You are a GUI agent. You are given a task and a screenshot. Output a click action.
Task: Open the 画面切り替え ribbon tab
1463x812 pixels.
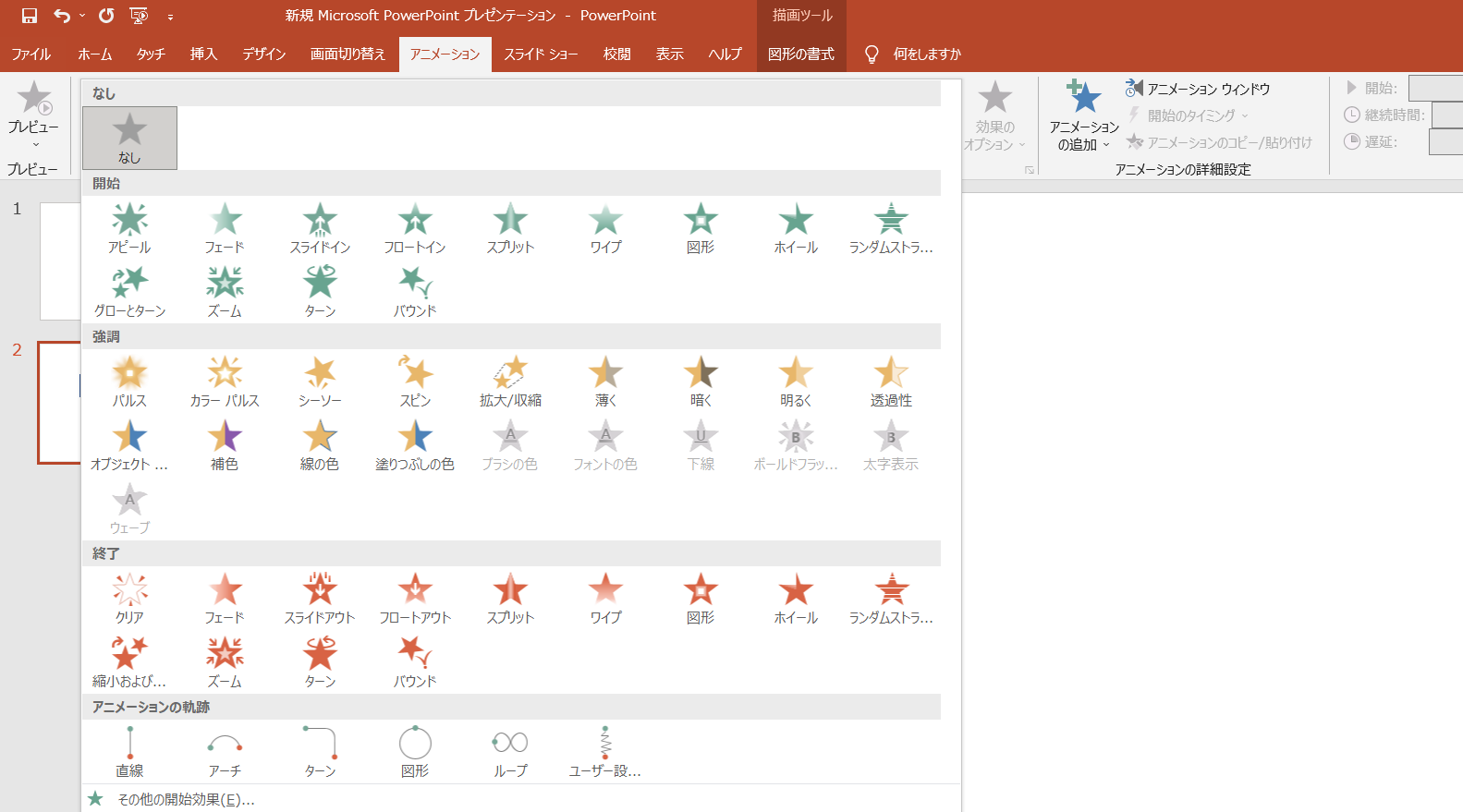347,55
